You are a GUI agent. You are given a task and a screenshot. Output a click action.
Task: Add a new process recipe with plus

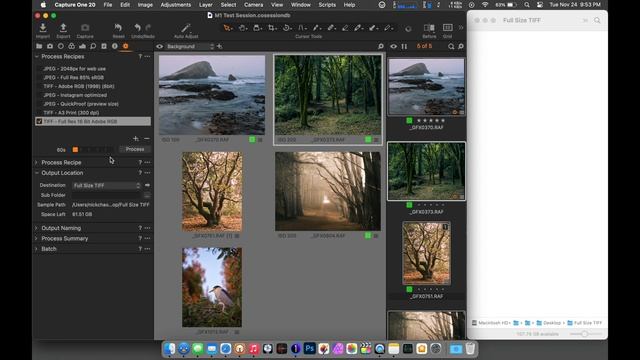(x=136, y=139)
